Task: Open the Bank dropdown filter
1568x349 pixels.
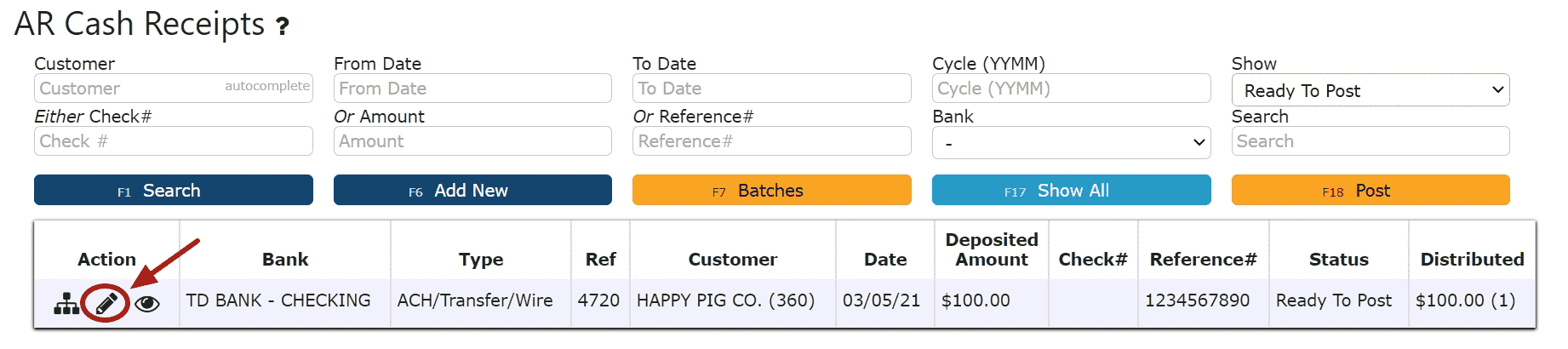Action: (1072, 143)
